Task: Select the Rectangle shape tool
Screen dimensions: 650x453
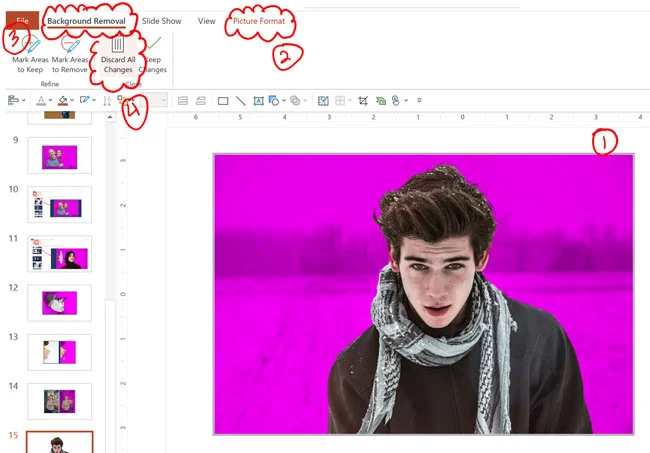Action: [223, 101]
